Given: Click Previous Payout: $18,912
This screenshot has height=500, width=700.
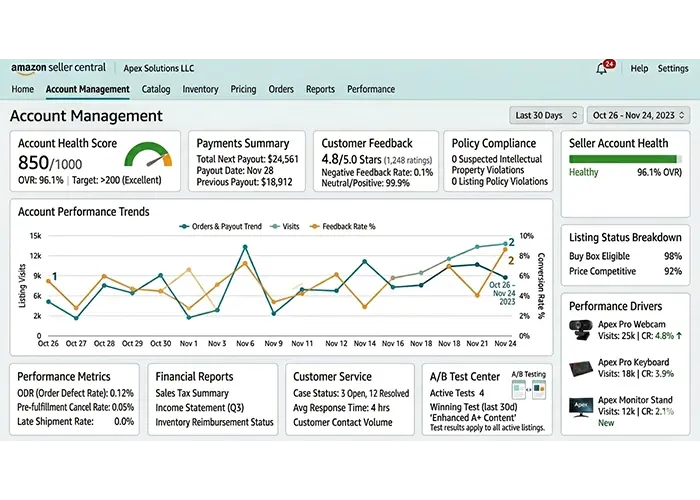Looking at the screenshot, I should click(x=244, y=182).
